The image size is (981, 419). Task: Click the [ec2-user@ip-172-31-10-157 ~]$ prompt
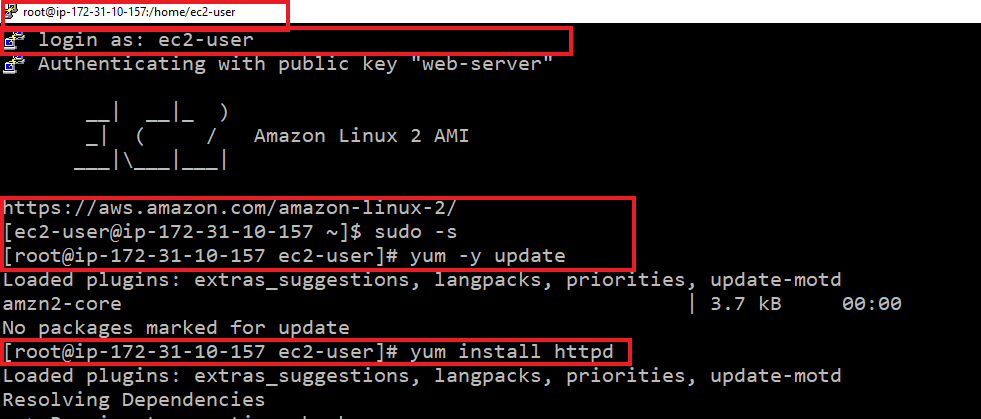click(x=182, y=233)
